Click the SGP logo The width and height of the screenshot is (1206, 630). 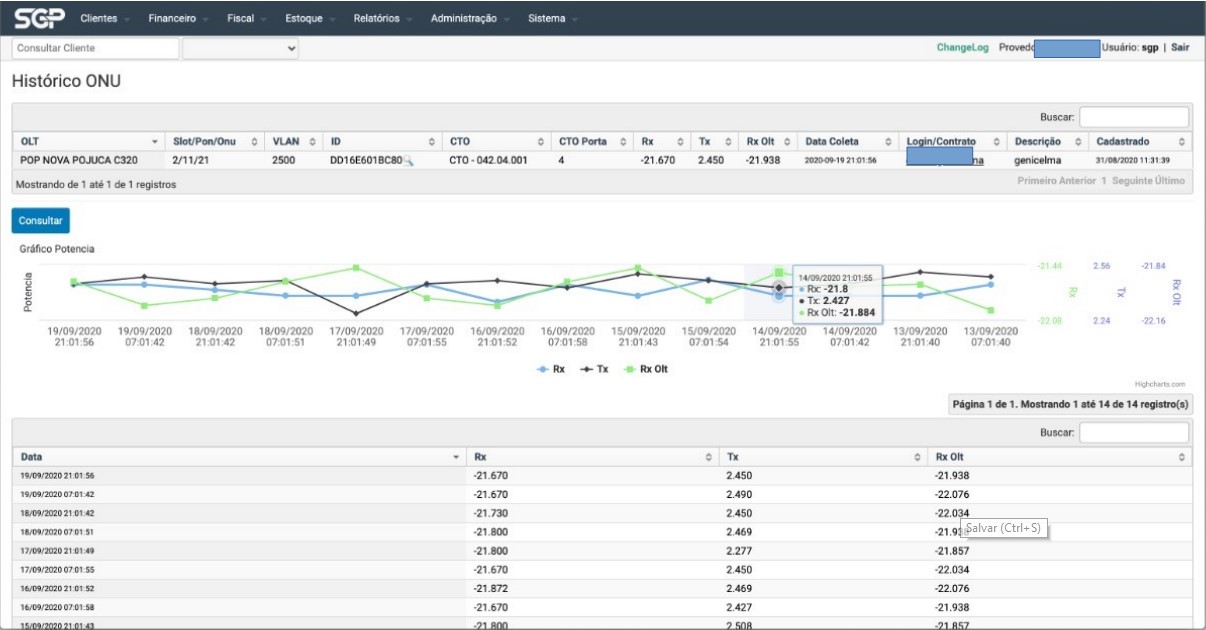(39, 18)
